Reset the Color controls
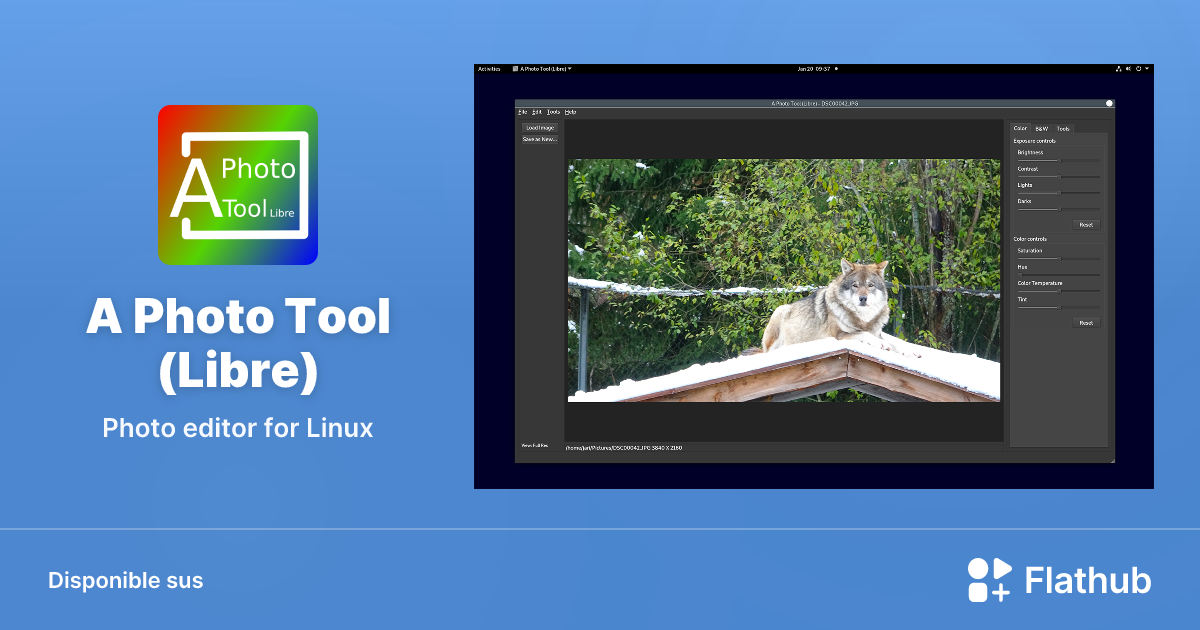 click(1086, 322)
